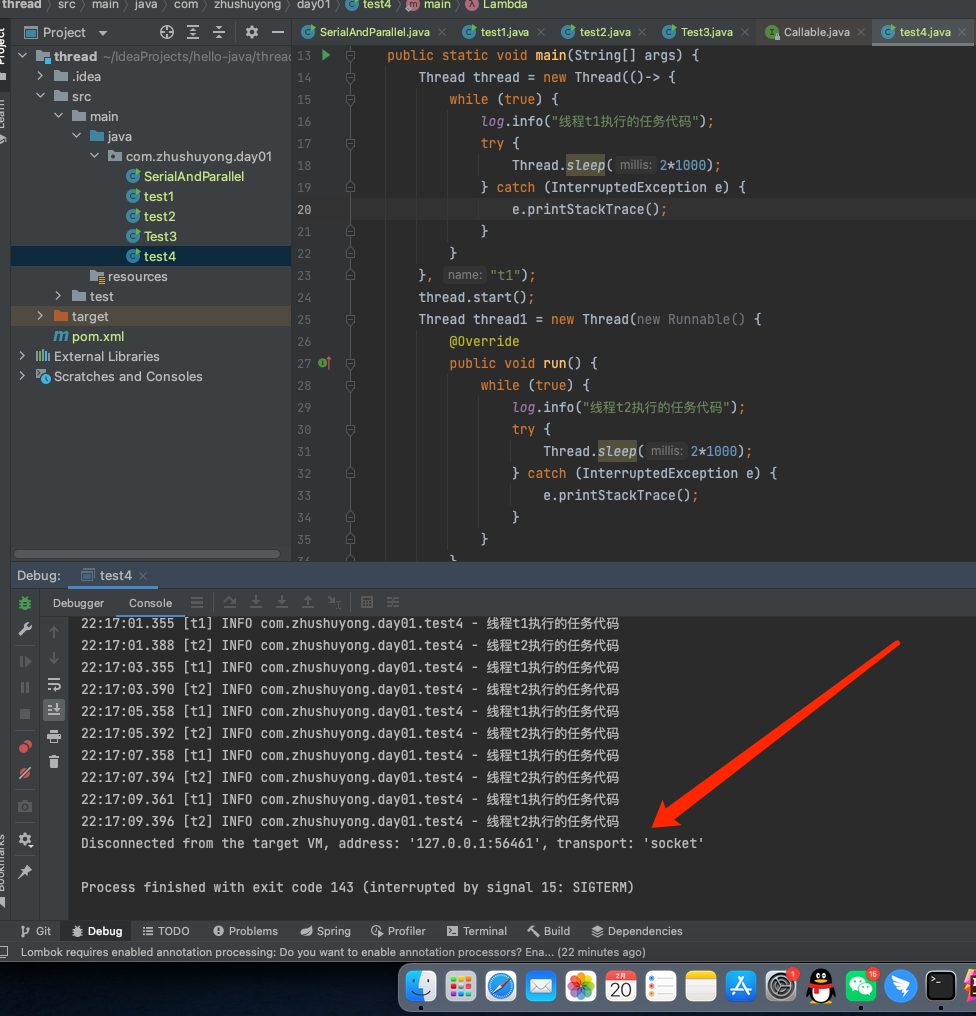The image size is (976, 1016).
Task: Toggle Mute Breakpoints in debug sidebar
Action: click(25, 773)
